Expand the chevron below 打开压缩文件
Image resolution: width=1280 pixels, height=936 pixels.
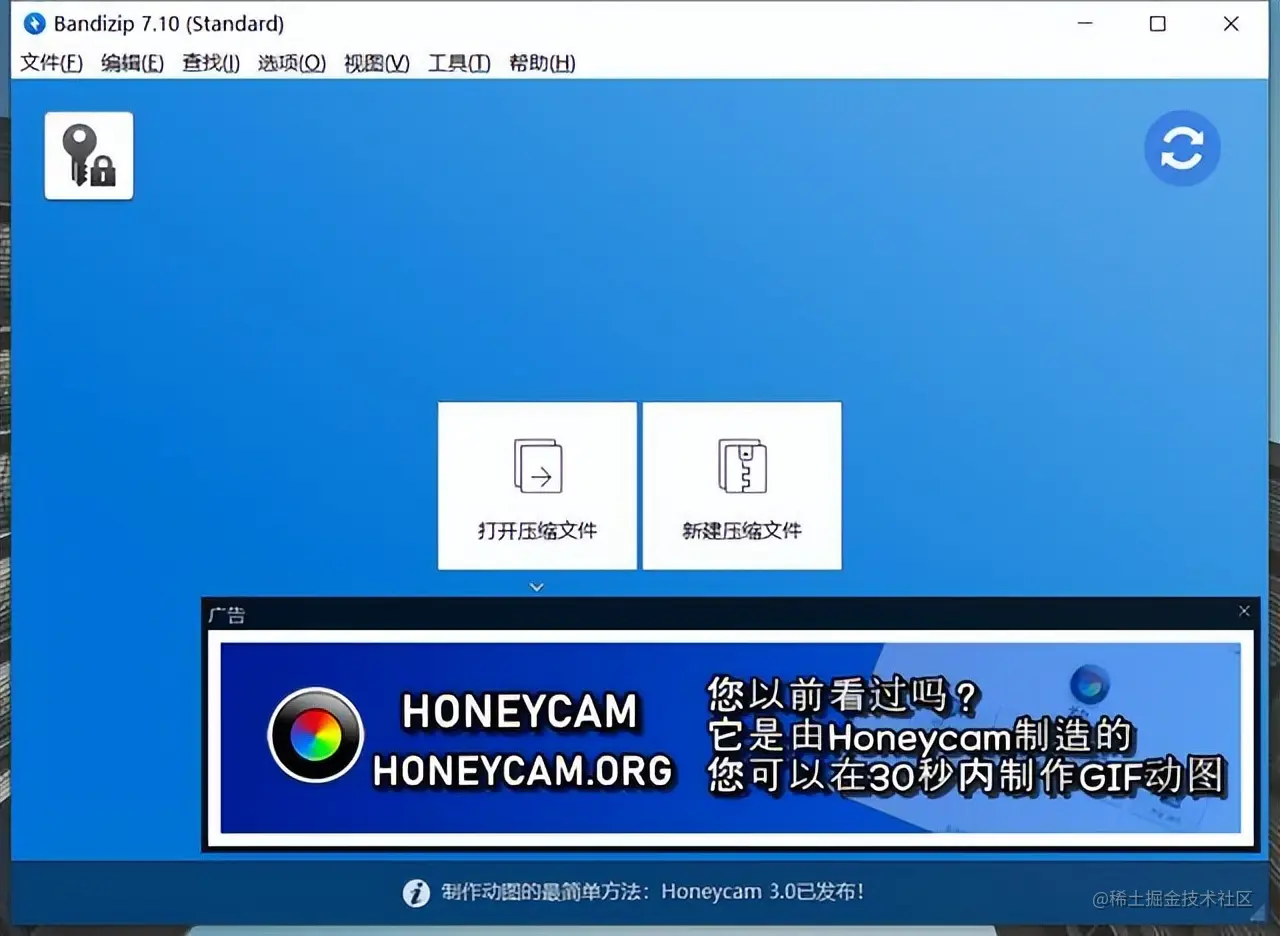click(537, 587)
